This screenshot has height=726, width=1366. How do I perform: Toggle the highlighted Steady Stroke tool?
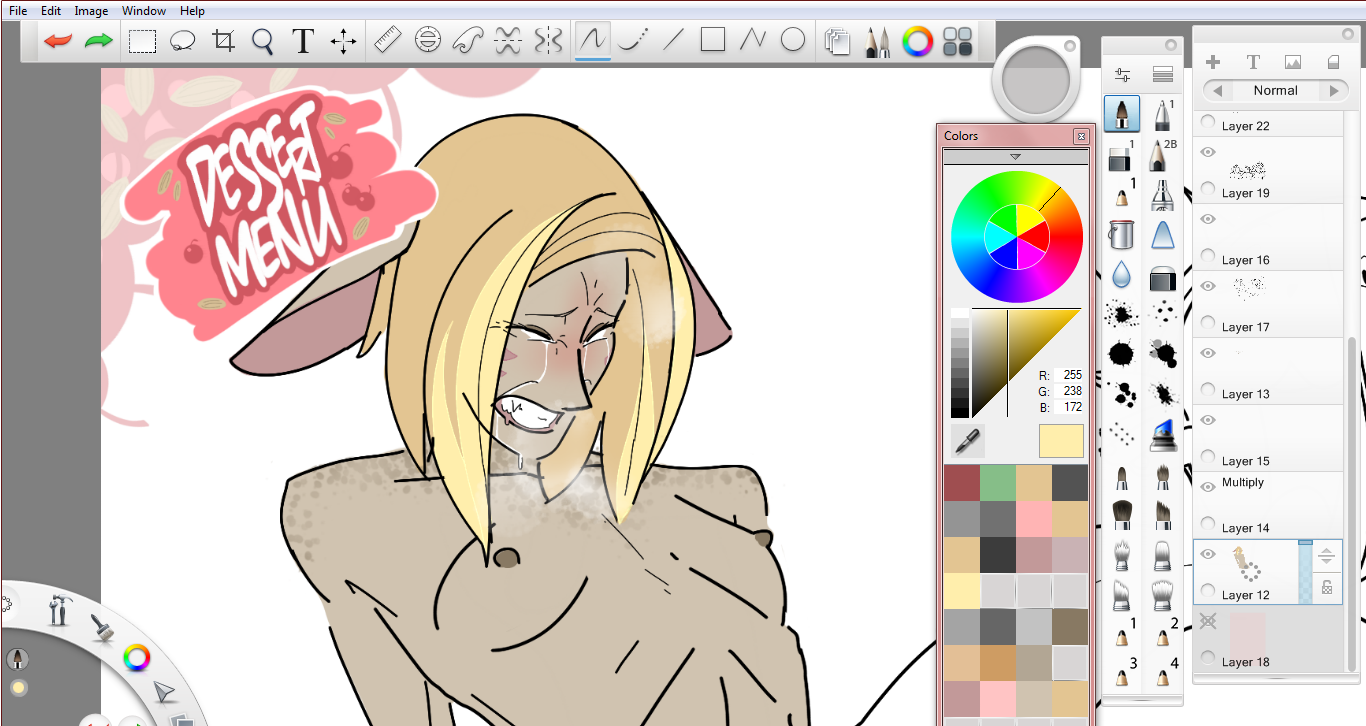click(593, 40)
